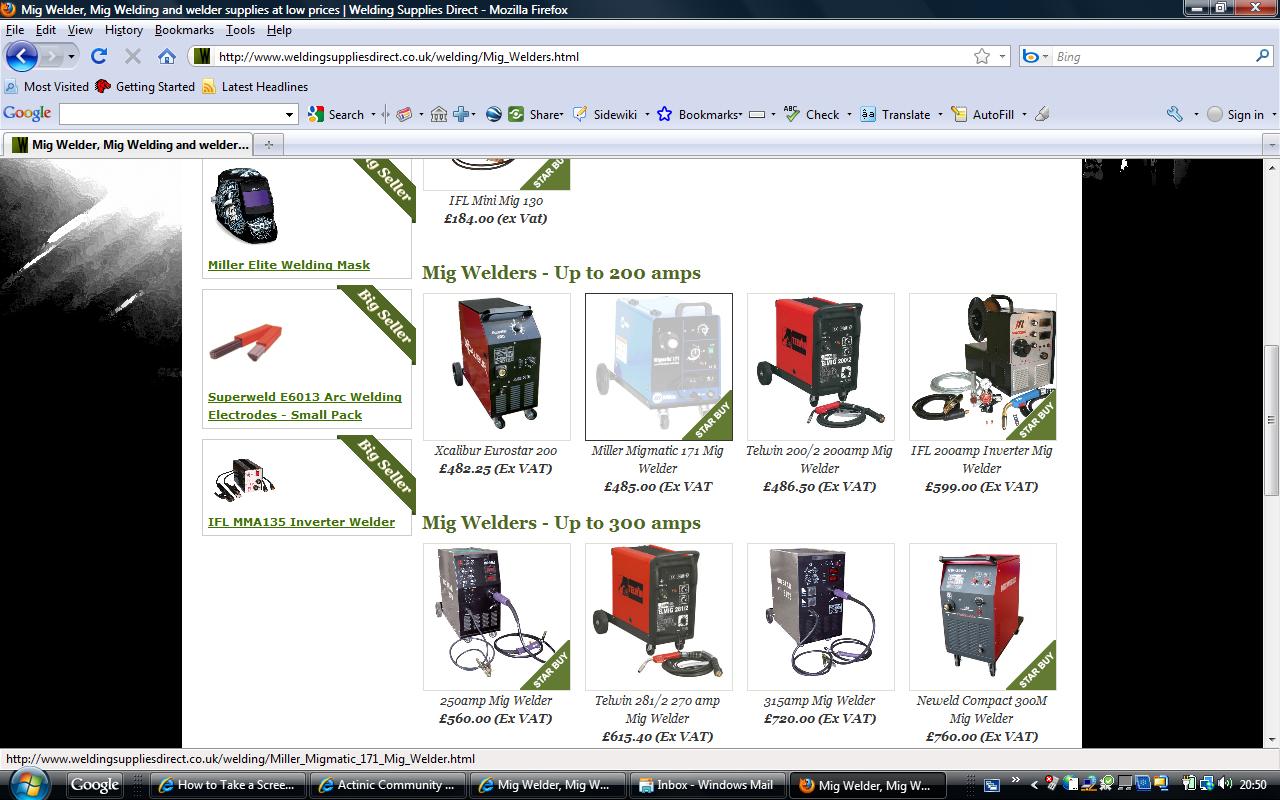Click Google Toolbar Translate button

895,114
